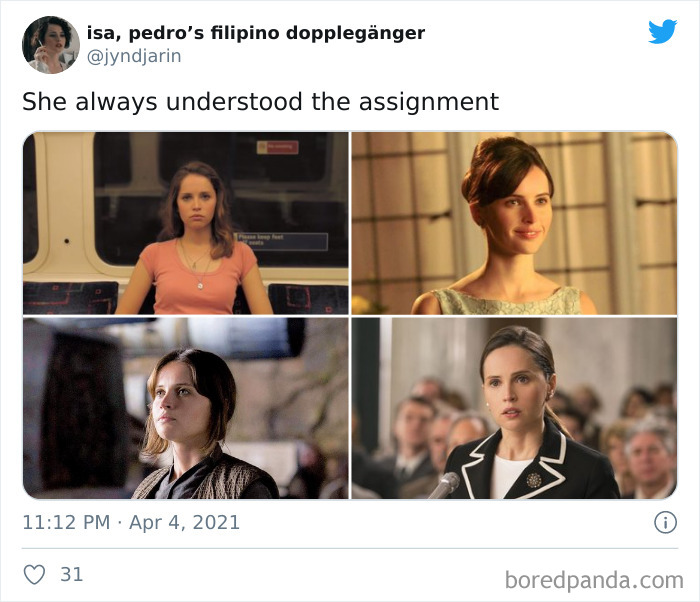Click the tweet text She always understood the assignment
This screenshot has width=700, height=602.
click(260, 102)
